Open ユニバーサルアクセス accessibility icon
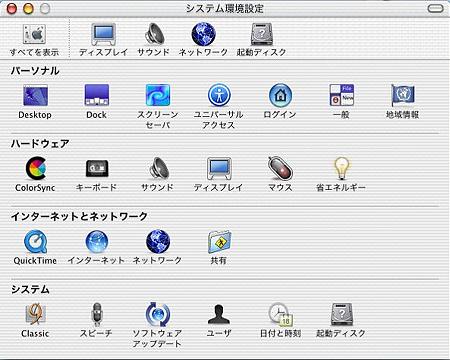This screenshot has height=360, width=450. point(219,95)
